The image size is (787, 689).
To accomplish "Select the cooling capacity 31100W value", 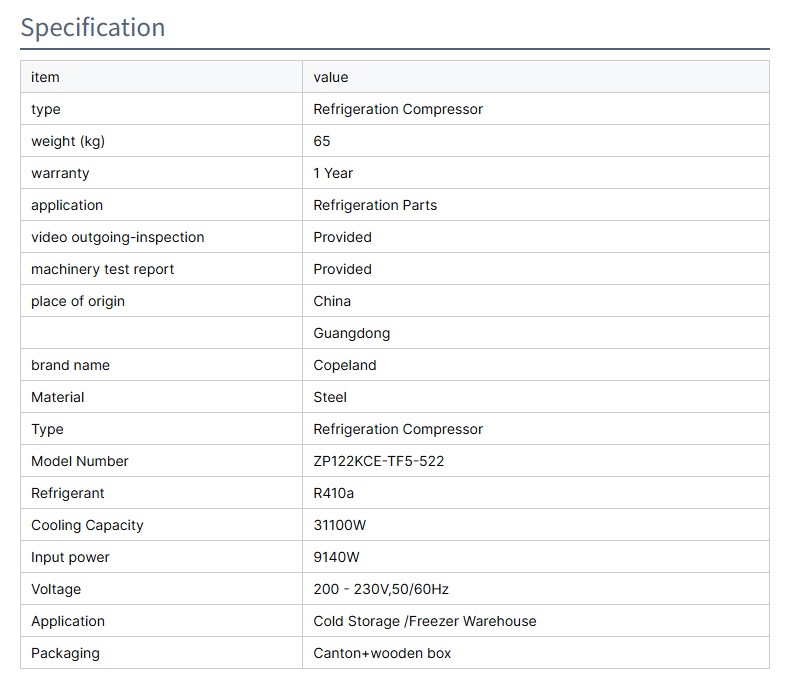I will [340, 525].
